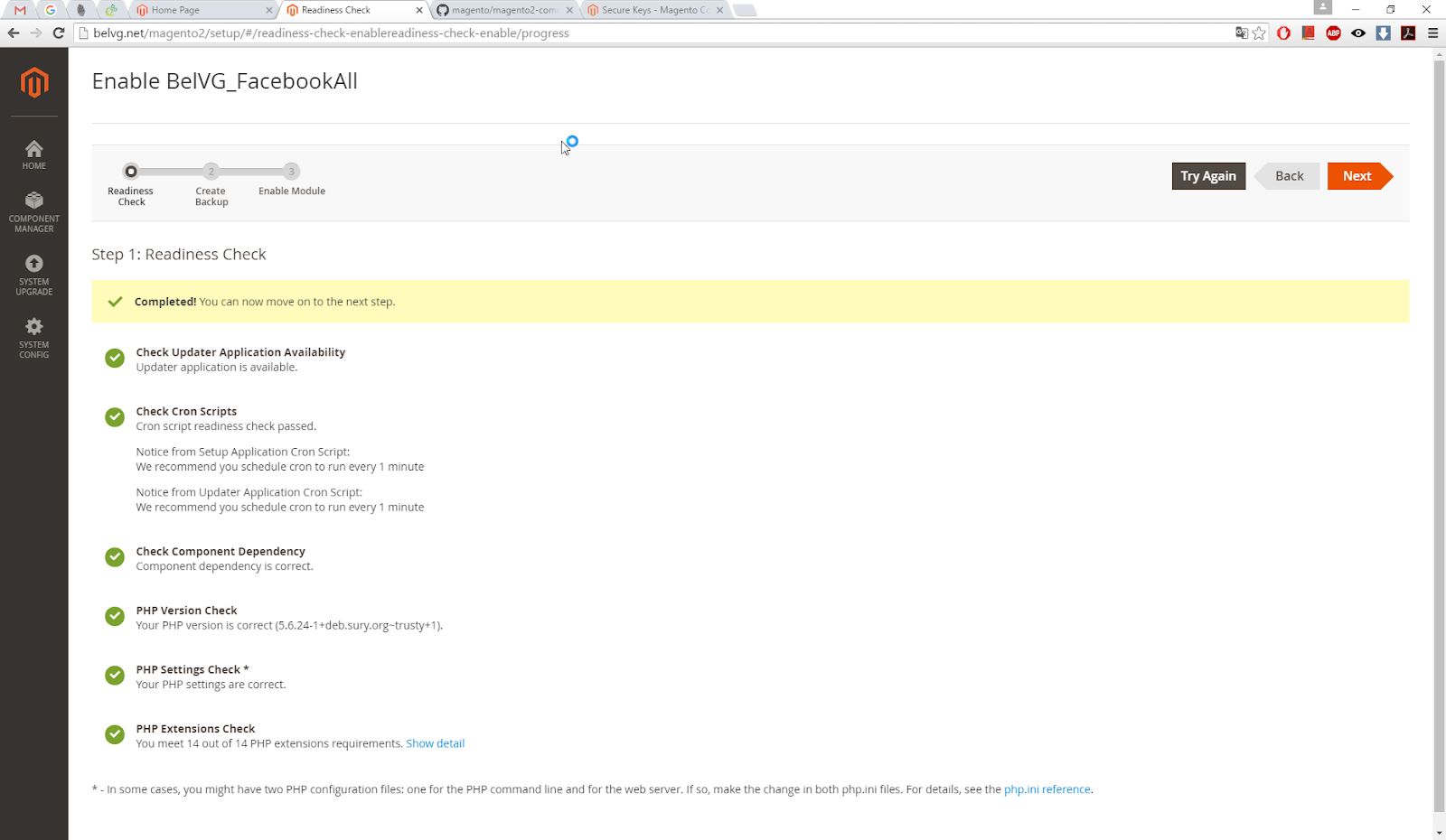Click the green check beside PHP Extensions Check
Image resolution: width=1446 pixels, height=840 pixels.
pyautogui.click(x=115, y=734)
